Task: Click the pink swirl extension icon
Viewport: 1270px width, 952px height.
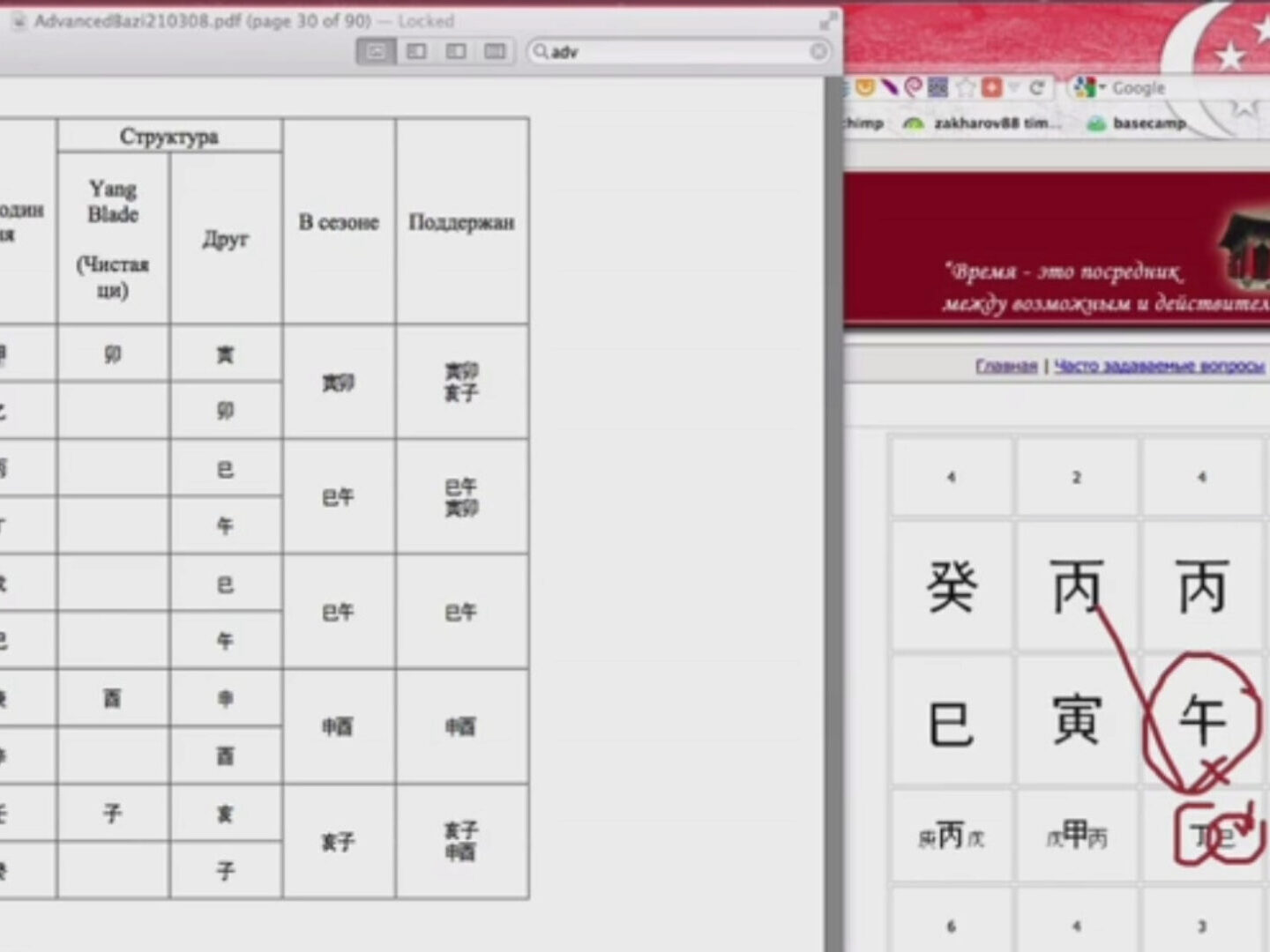Action: pyautogui.click(x=914, y=87)
